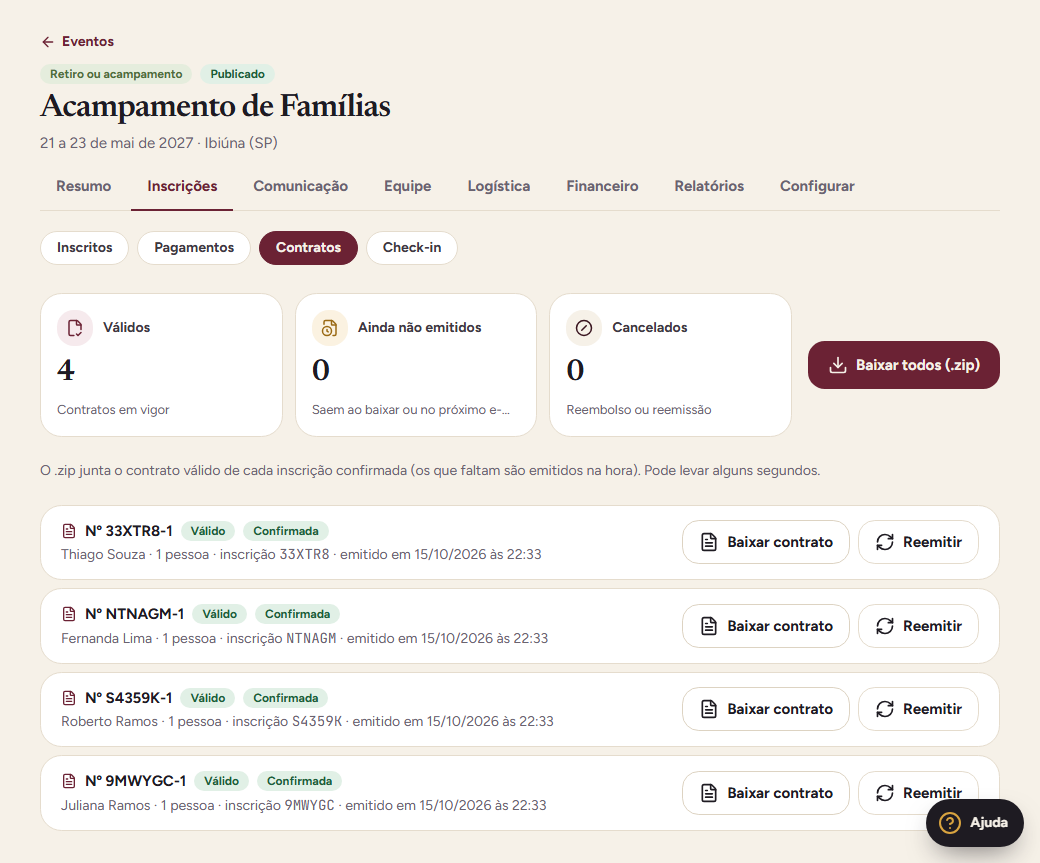1040x863 pixels.
Task: Click contract number Nº 9MWYGC-1
Action: (x=136, y=781)
